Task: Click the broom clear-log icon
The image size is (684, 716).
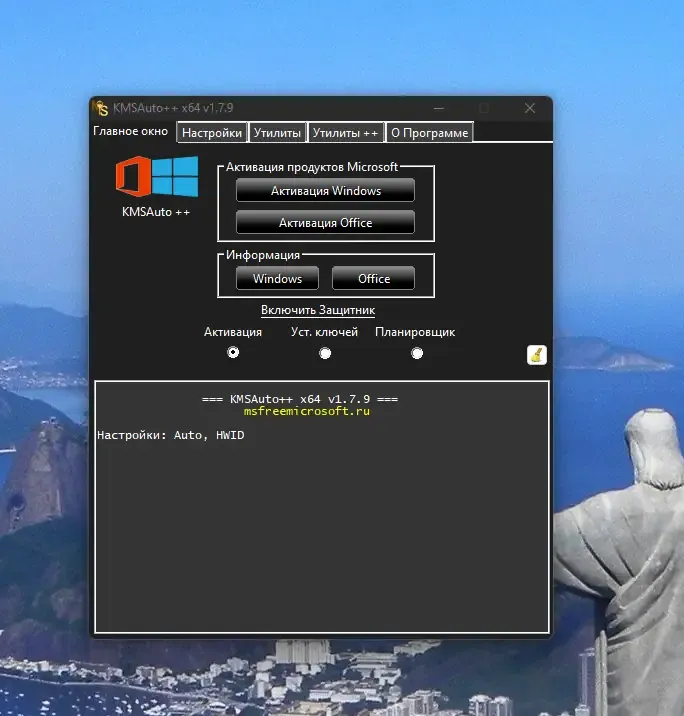Action: [537, 355]
